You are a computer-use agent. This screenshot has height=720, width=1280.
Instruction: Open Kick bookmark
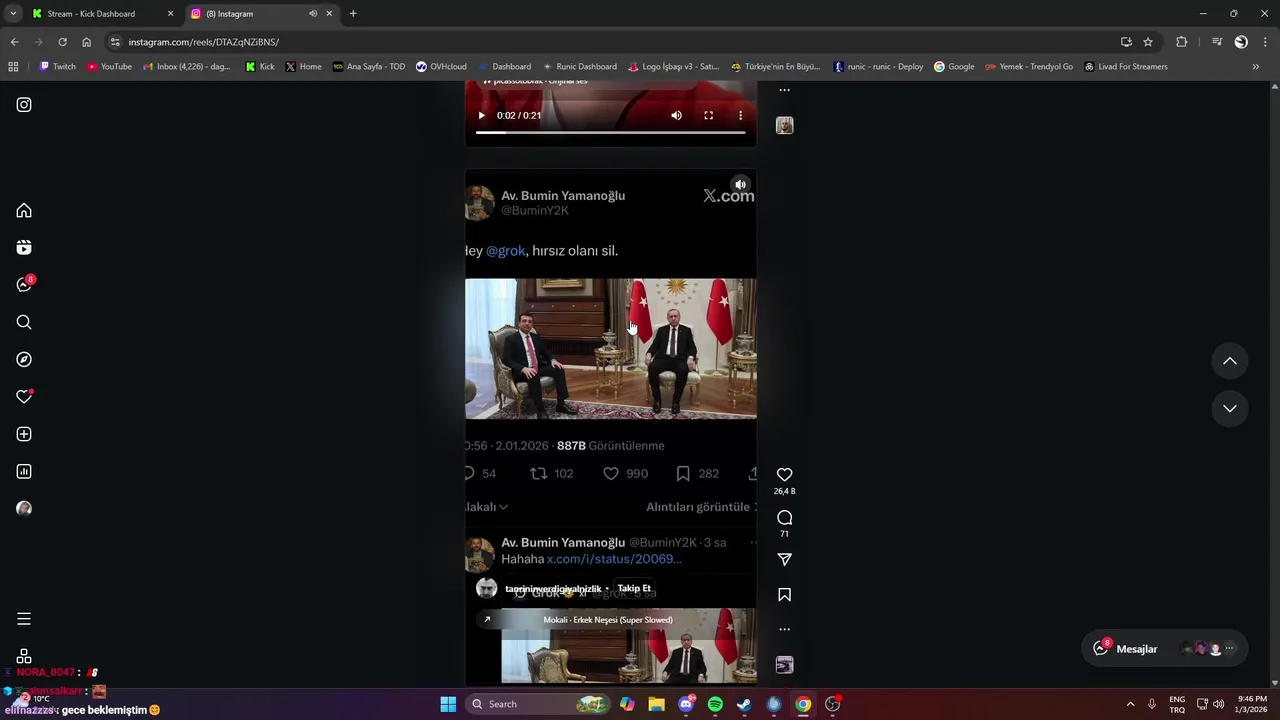260,67
